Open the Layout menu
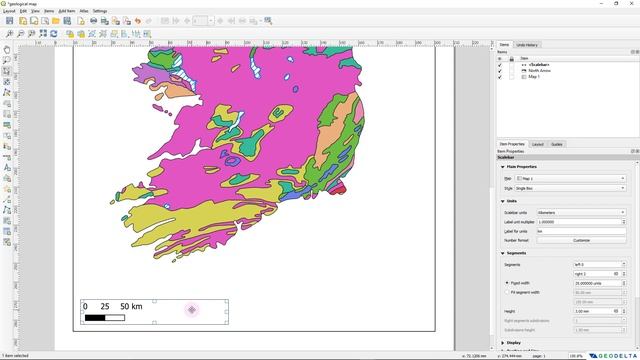Screen dimensions: 640x360 [x=9, y=11]
